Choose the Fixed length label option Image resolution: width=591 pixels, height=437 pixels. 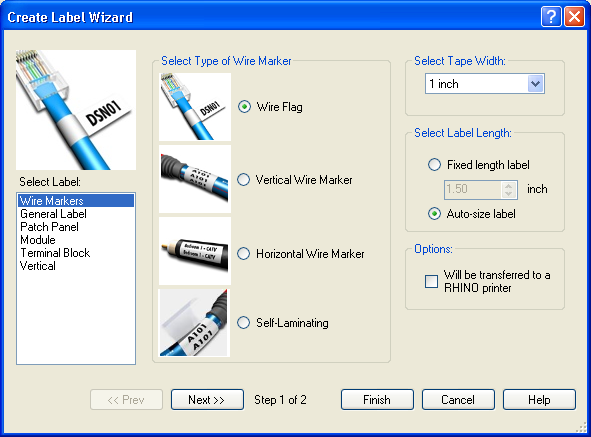tap(434, 164)
